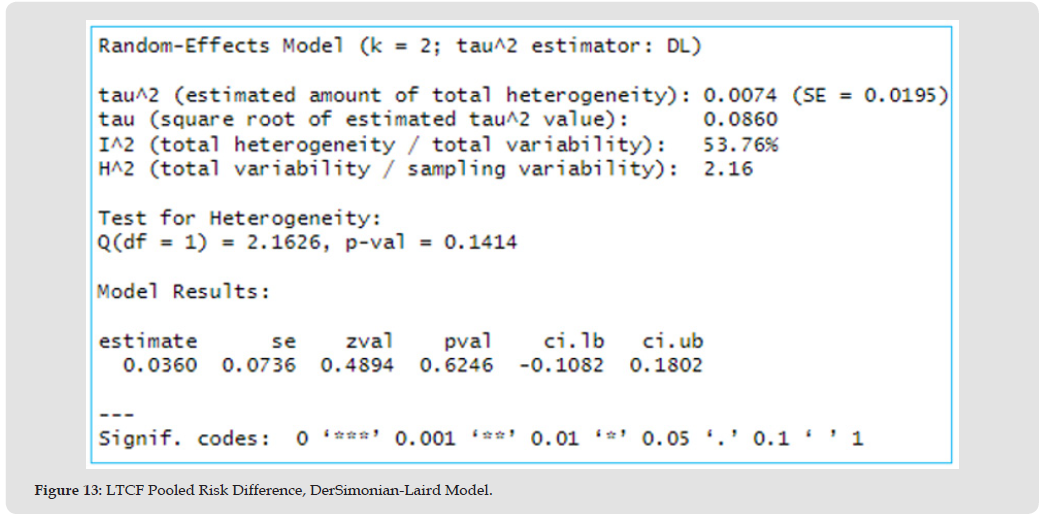Click the Signif. codes legend line
Screen dimensions: 1044x521
(x=480, y=438)
